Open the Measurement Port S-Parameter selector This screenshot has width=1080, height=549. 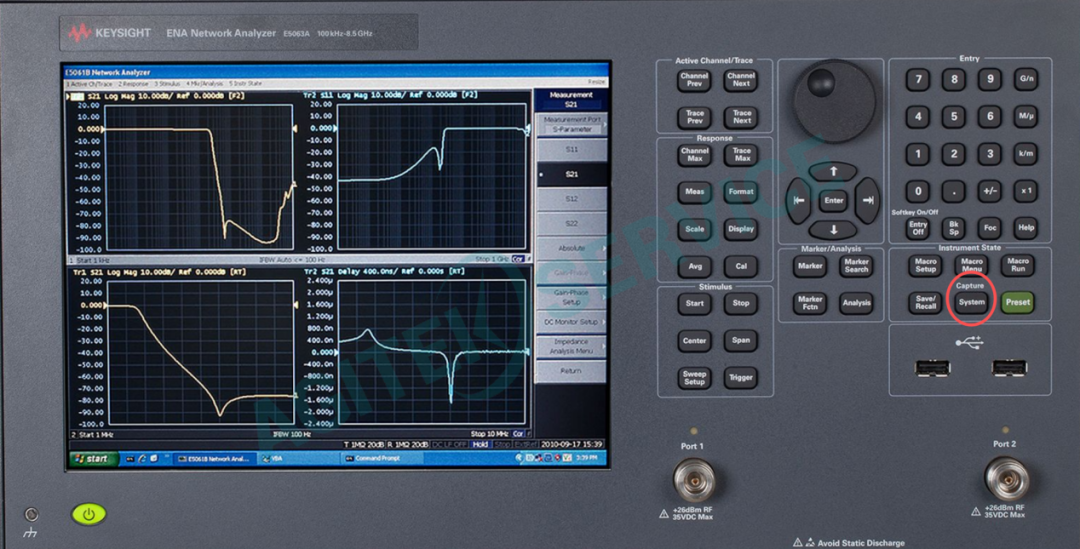(x=572, y=124)
